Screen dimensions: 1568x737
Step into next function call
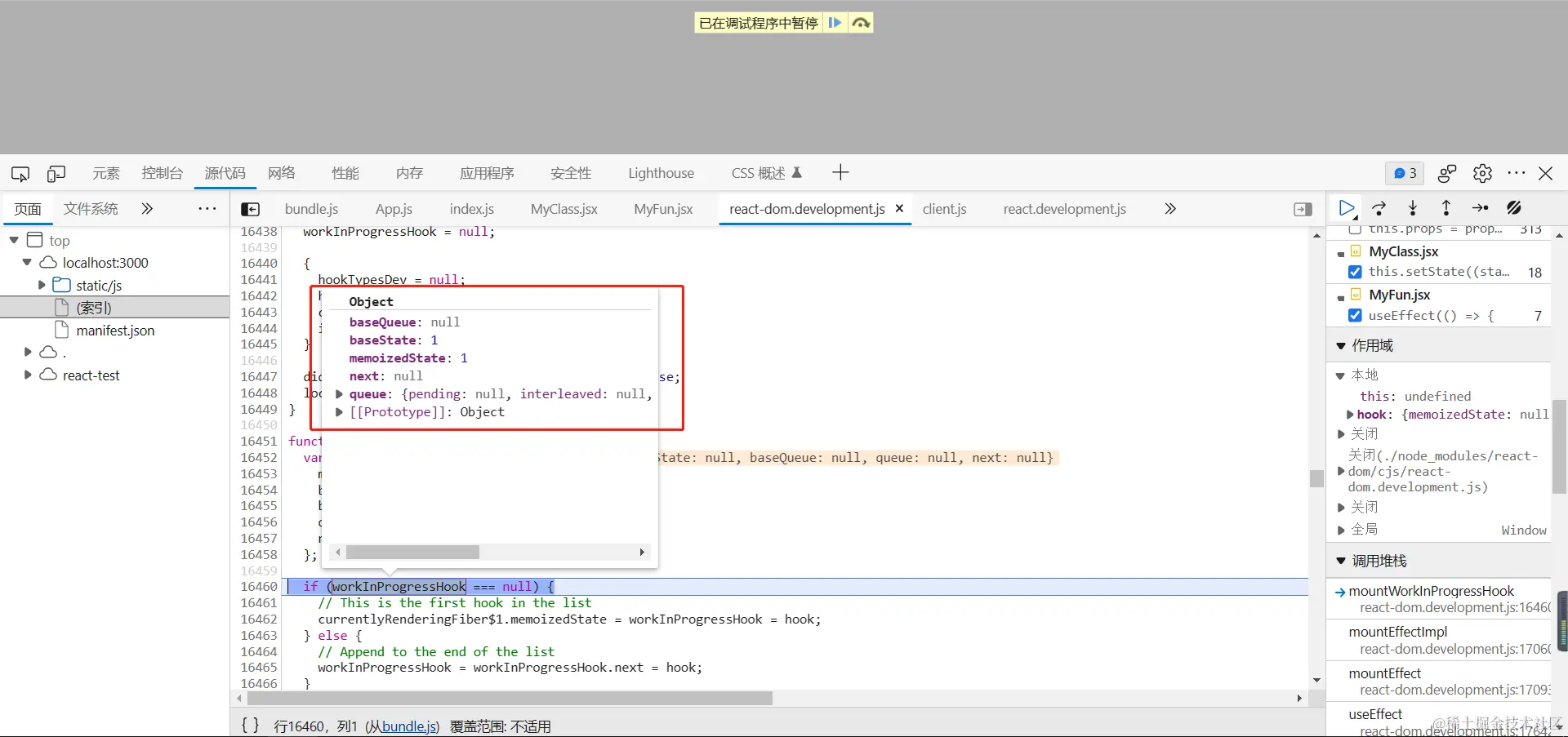(1413, 208)
